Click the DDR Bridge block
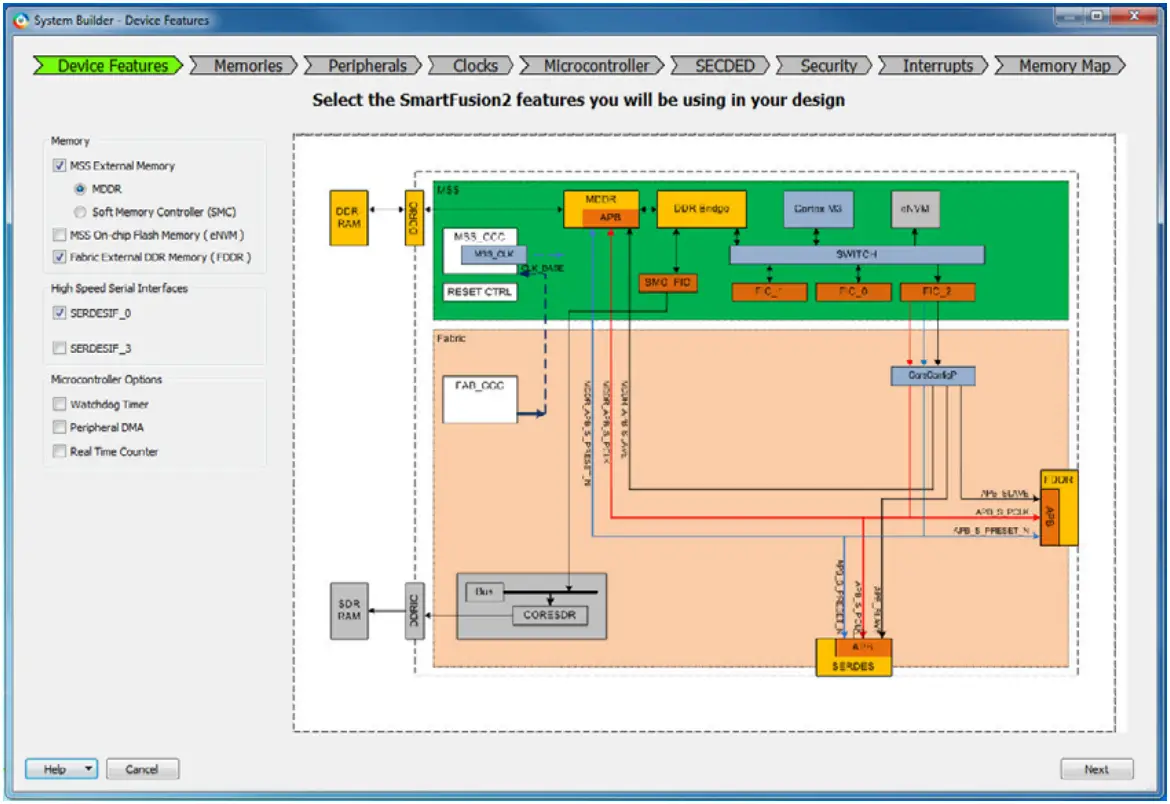 [700, 208]
